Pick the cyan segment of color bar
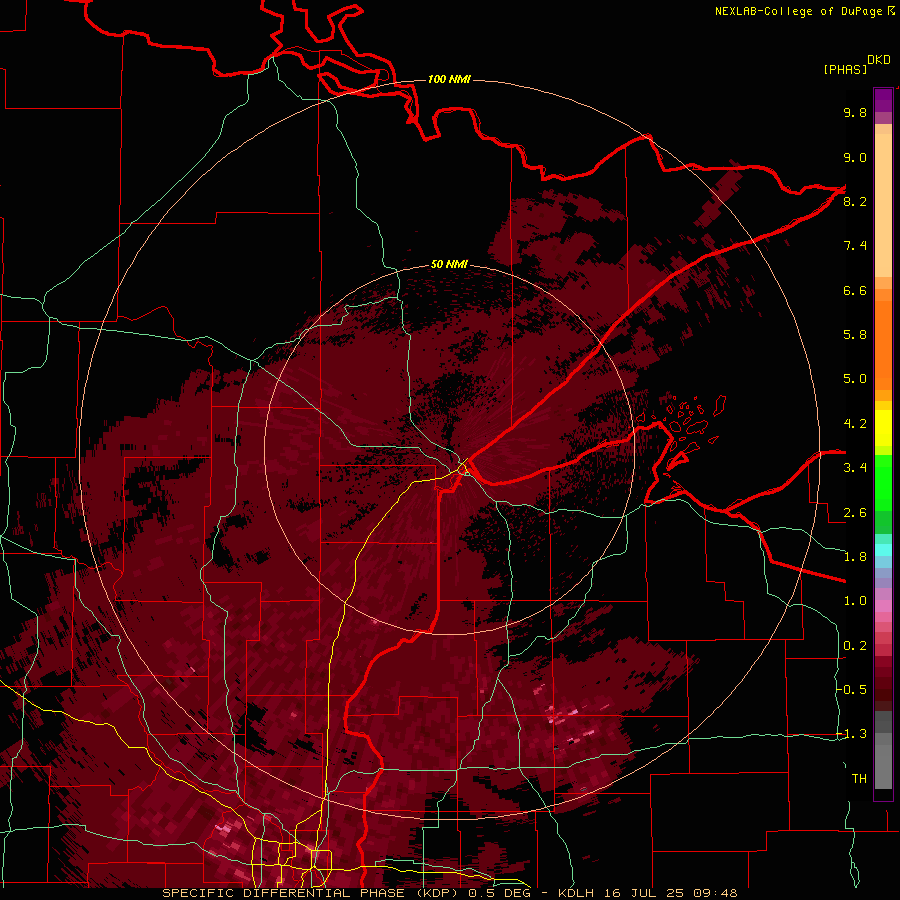900x900 pixels. 883,550
